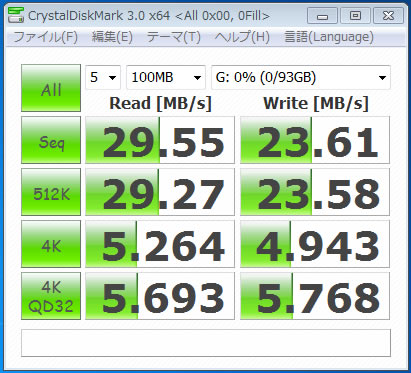Image resolution: width=411 pixels, height=373 pixels.
Task: Open the 100MB test size dropdown
Action: click(166, 78)
